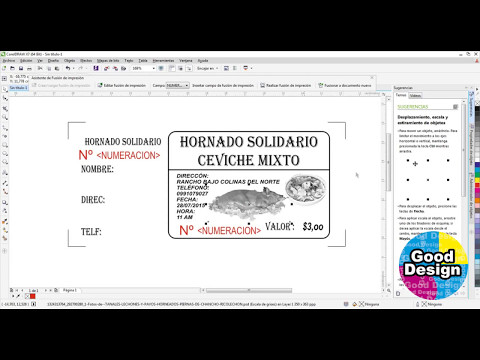480x360 pixels.
Task: Expand the Undo history arrow
Action: pyautogui.click(x=73, y=68)
